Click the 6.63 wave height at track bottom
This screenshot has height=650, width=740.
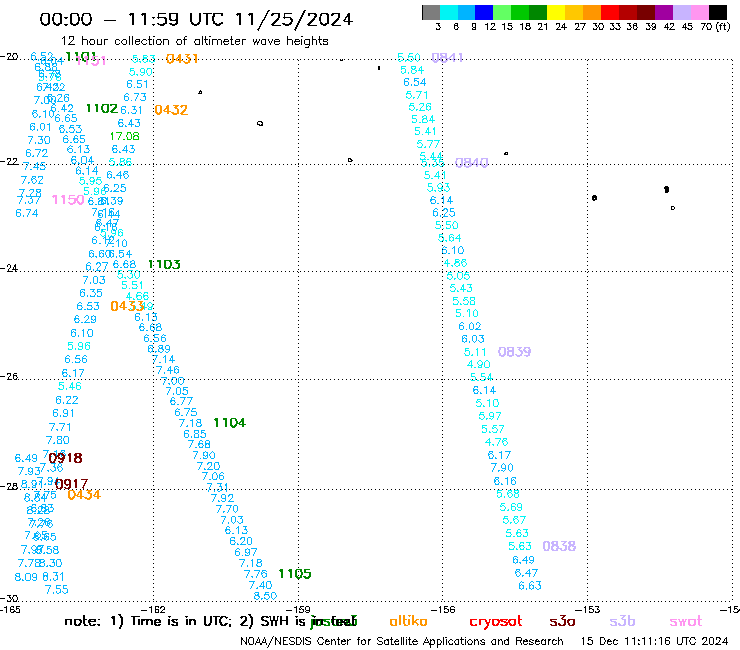530,586
